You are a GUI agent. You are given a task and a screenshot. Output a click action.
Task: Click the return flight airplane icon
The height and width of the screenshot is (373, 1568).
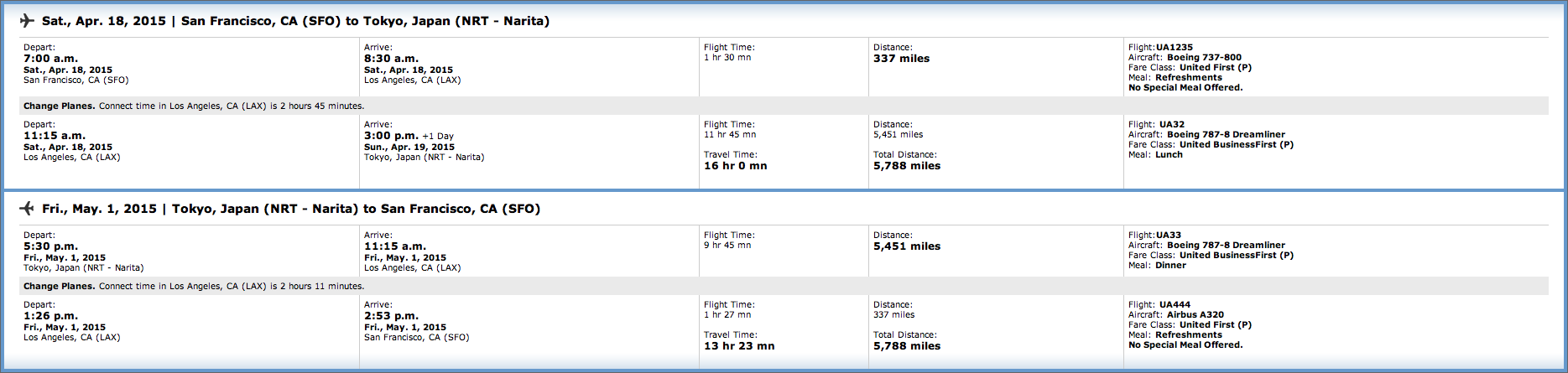pos(27,209)
